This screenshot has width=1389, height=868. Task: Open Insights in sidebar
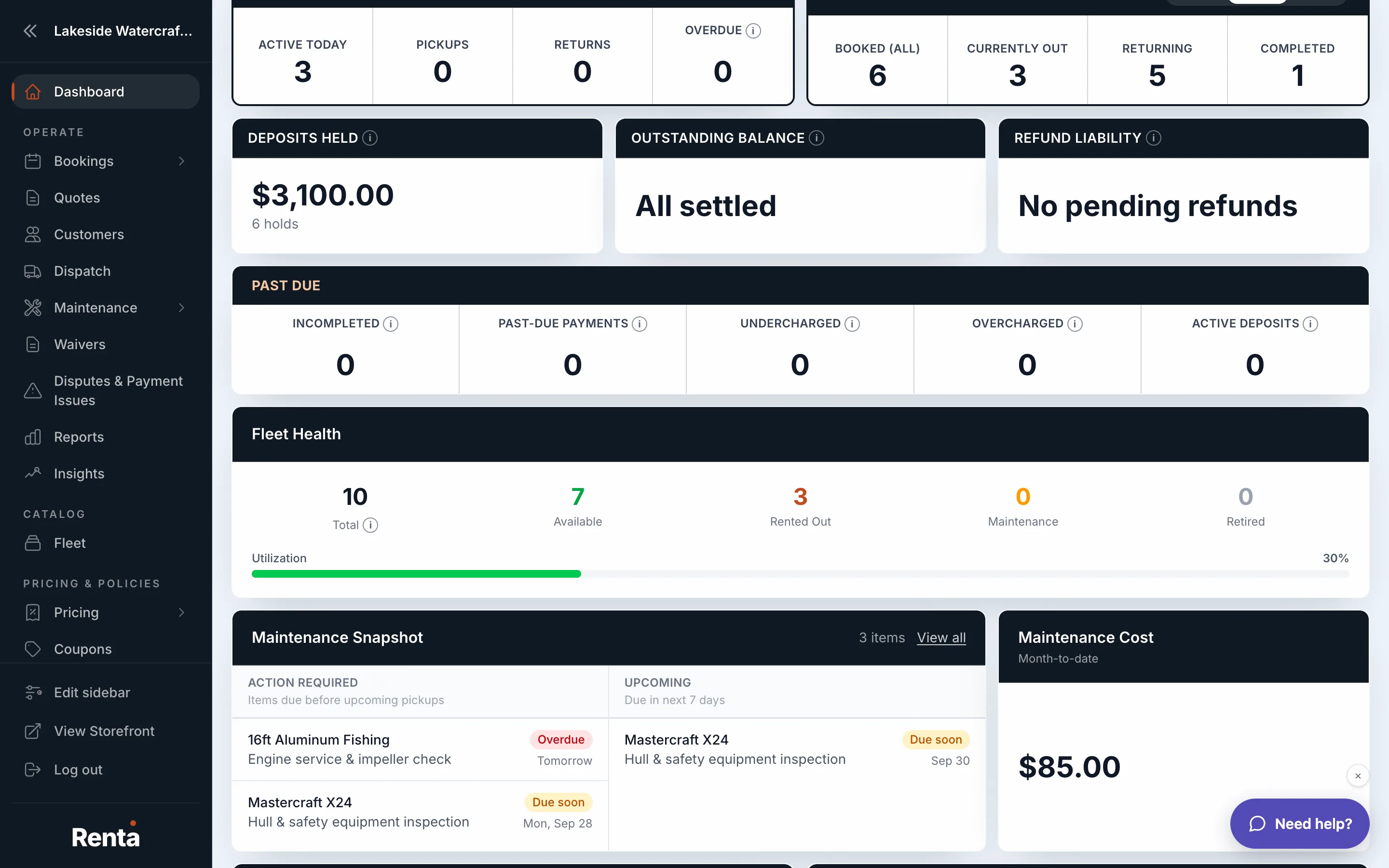pyautogui.click(x=106, y=474)
